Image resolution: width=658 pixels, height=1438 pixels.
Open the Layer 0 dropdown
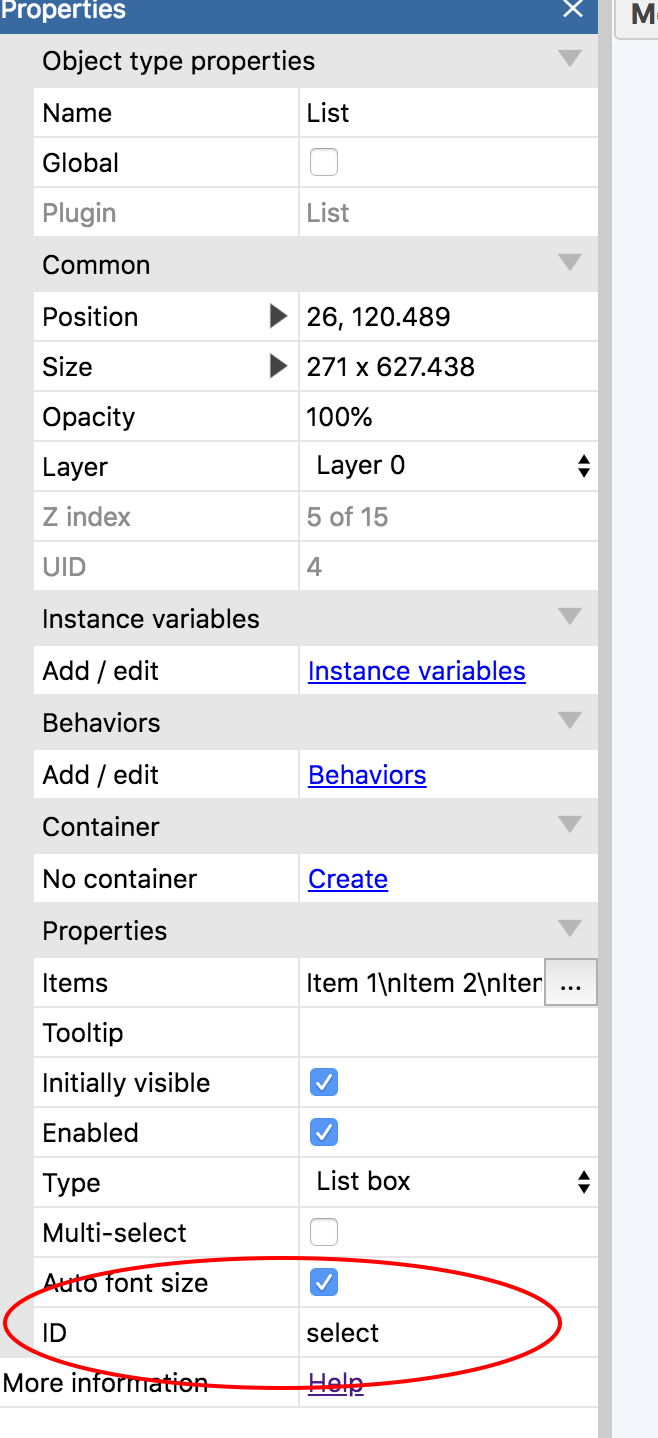click(449, 466)
